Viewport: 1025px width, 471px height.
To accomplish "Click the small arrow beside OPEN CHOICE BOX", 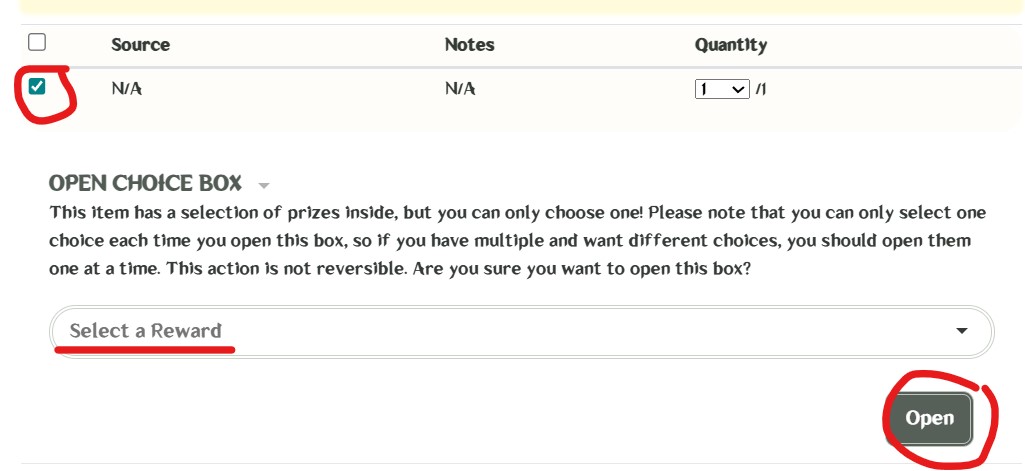I will (264, 186).
